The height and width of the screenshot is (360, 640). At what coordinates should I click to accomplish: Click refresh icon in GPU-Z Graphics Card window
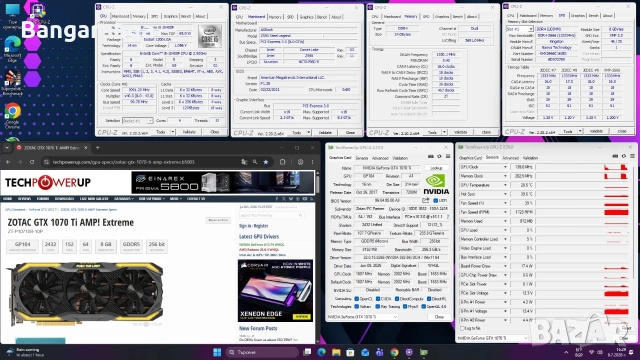pos(439,157)
